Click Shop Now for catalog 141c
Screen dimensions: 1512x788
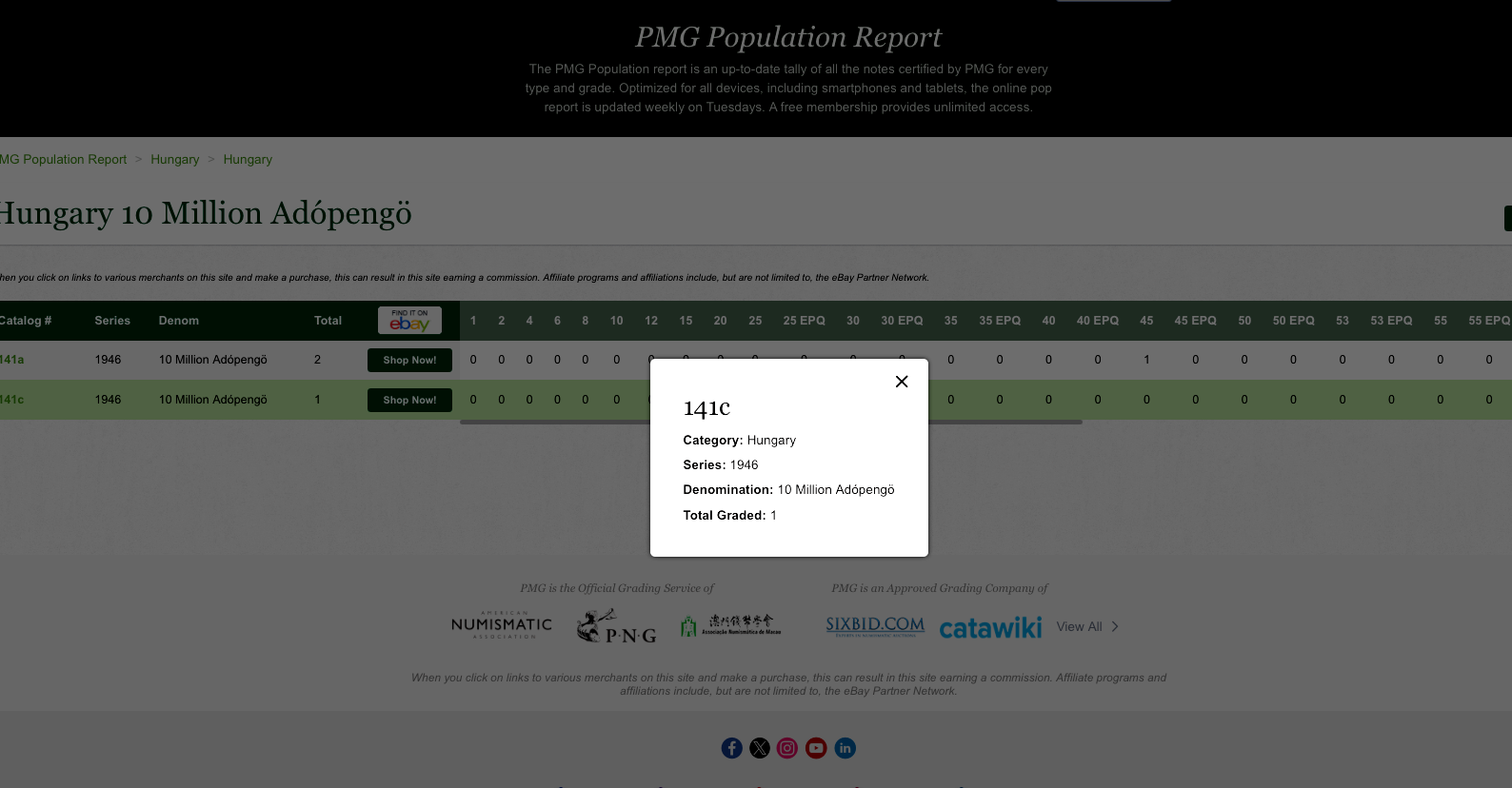tap(409, 400)
